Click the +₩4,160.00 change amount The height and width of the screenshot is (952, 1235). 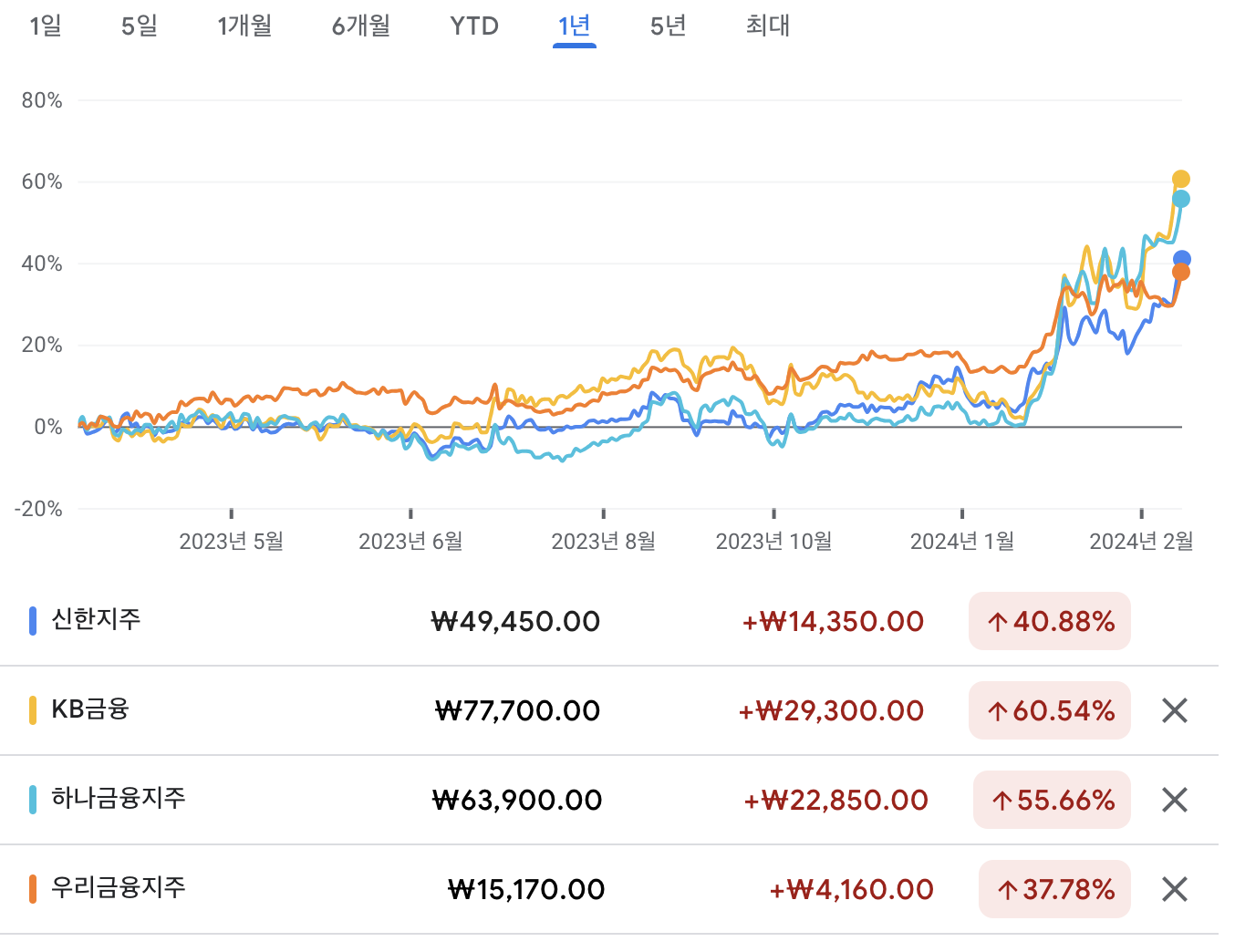pos(851,890)
